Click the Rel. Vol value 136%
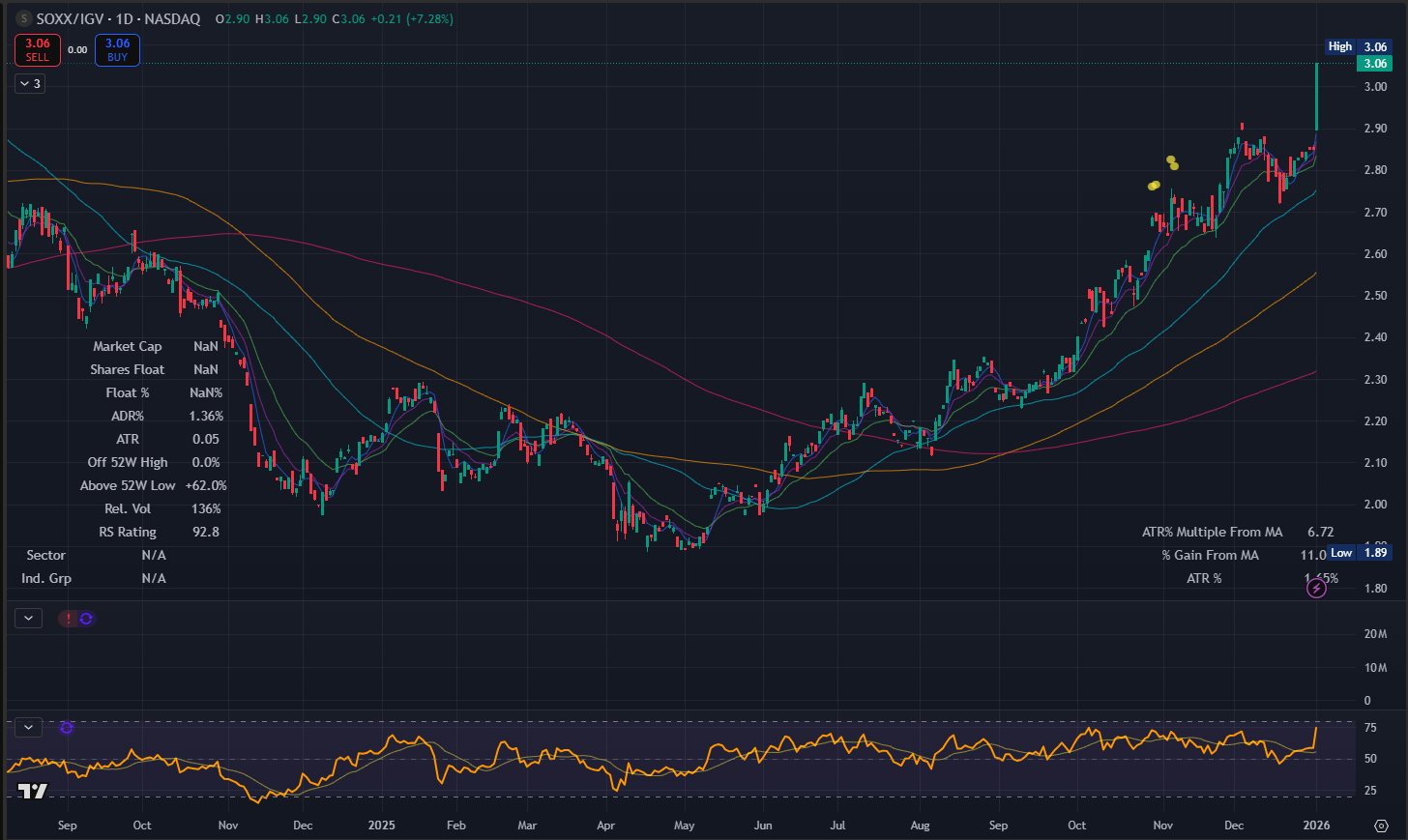This screenshot has height=840, width=1408. pyautogui.click(x=206, y=508)
